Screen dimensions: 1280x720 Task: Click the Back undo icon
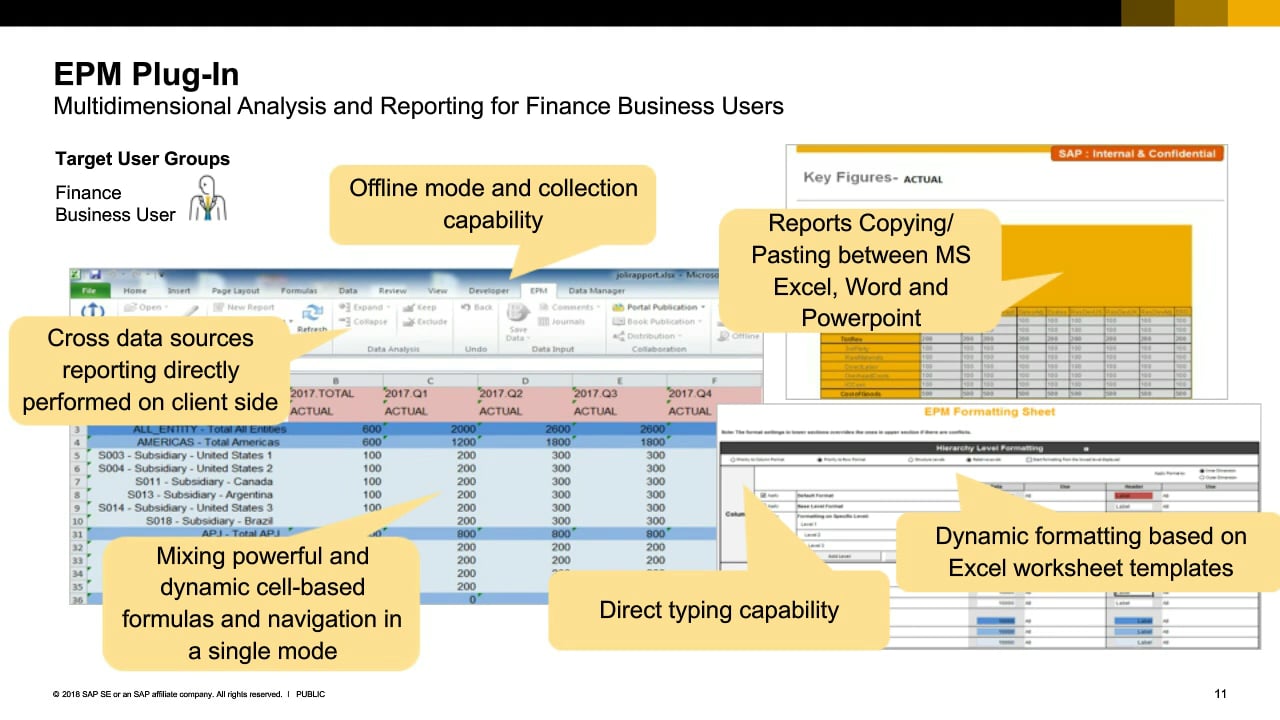(x=467, y=308)
